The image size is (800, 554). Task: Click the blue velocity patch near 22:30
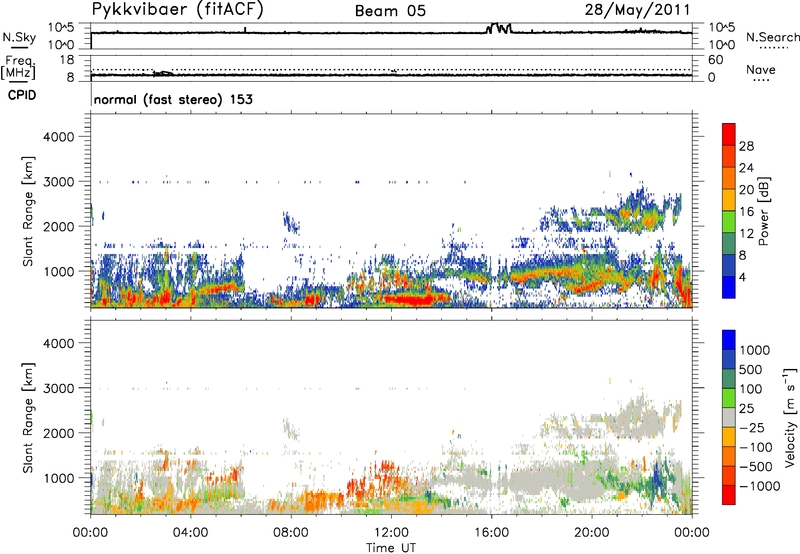tap(659, 477)
